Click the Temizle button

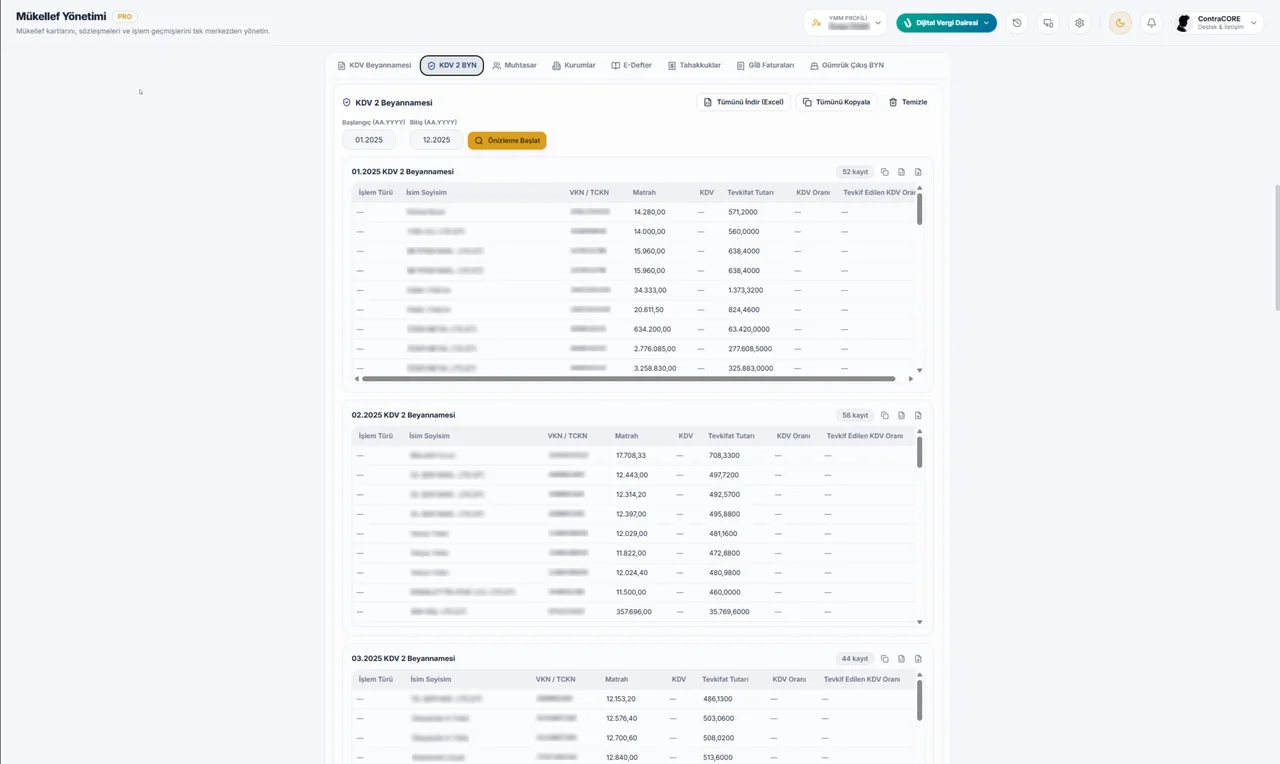click(x=908, y=102)
